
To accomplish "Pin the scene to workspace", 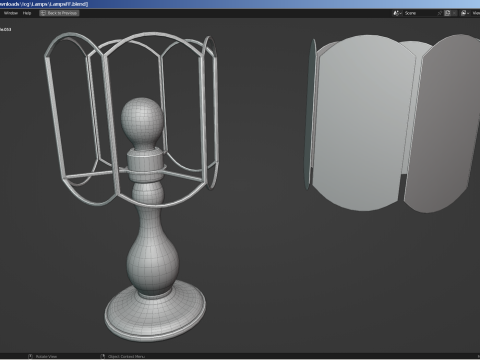I will pos(440,13).
